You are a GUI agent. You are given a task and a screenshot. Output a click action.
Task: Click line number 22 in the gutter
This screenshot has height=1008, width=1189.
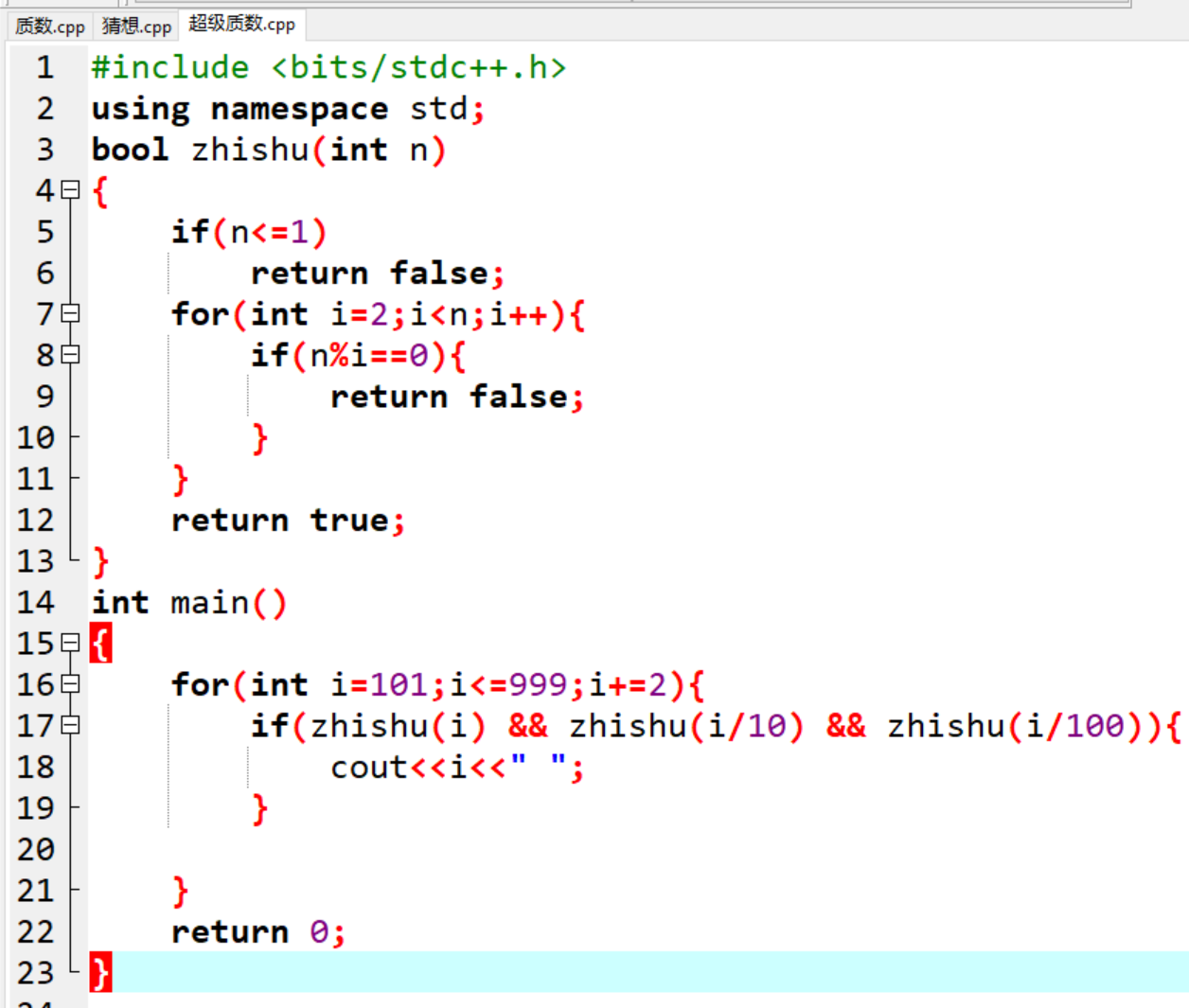click(x=36, y=931)
